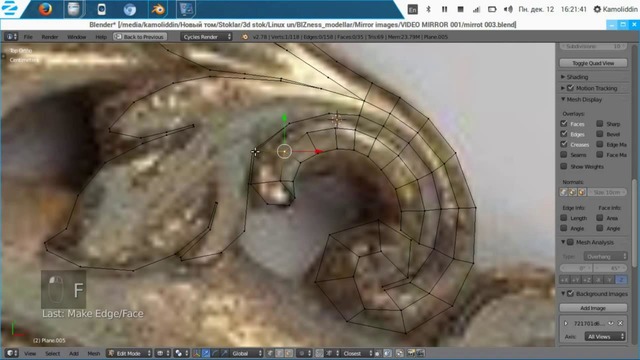Image resolution: width=640 pixels, height=360 pixels.
Task: Click Back to Previous button
Action: coord(140,37)
